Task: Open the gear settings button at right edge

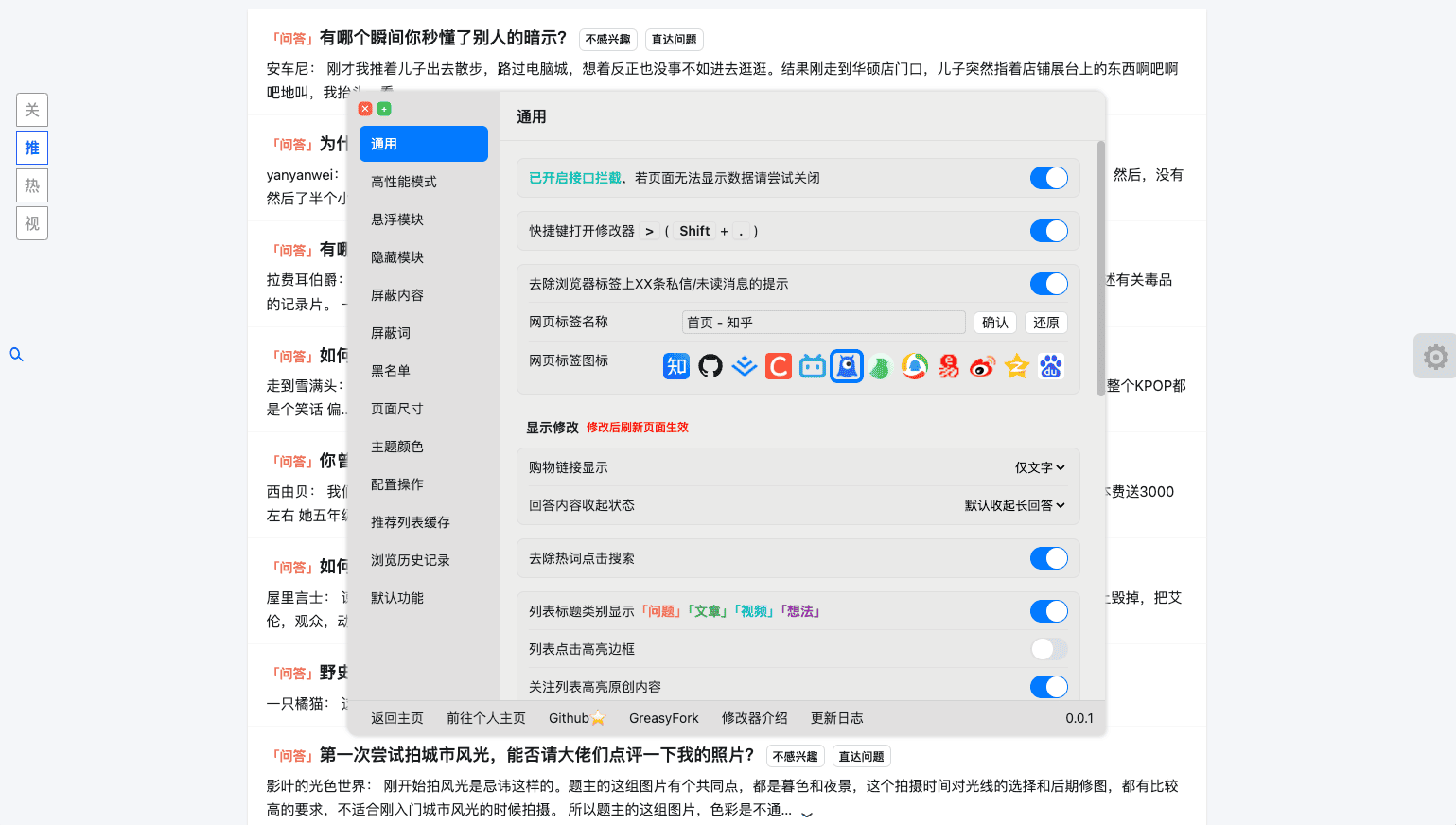Action: (x=1435, y=357)
